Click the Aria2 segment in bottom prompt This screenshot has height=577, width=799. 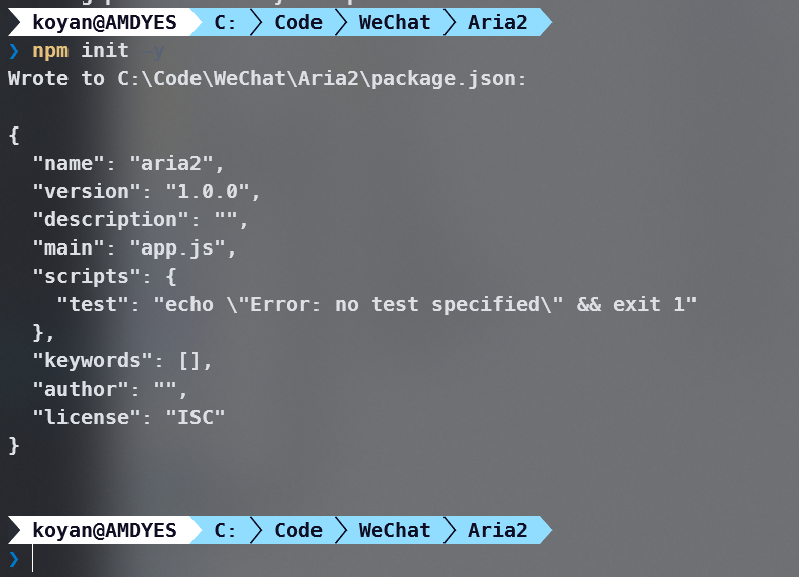498,530
